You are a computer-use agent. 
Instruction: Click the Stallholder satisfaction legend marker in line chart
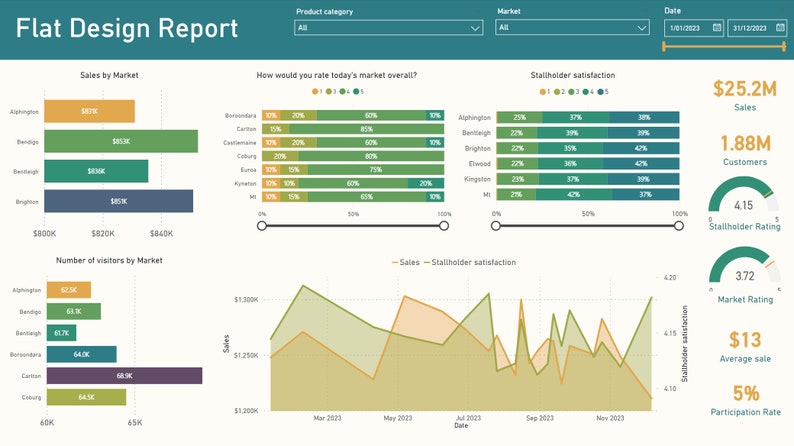427,262
